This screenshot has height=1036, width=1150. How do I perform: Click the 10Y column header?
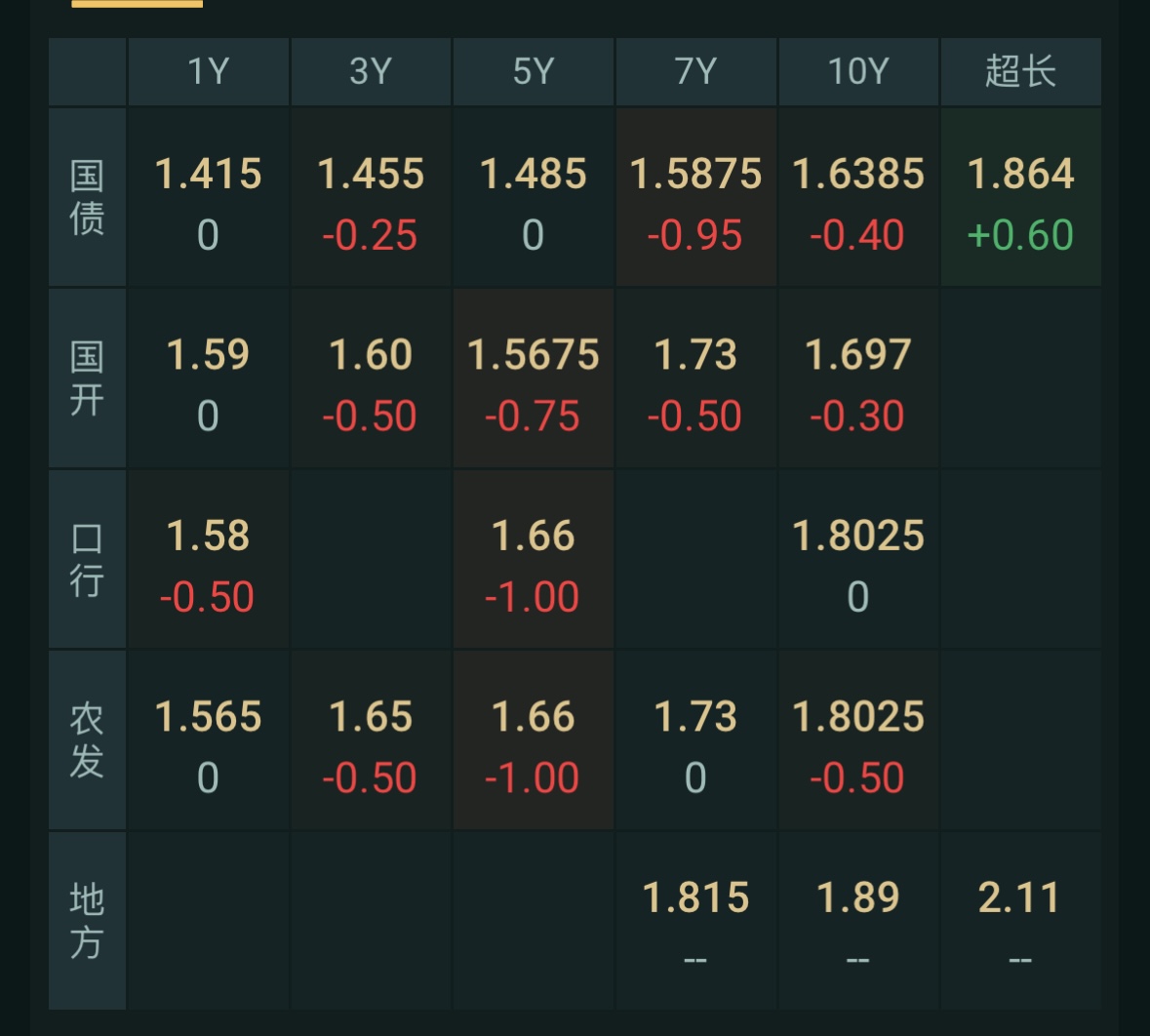(x=858, y=72)
